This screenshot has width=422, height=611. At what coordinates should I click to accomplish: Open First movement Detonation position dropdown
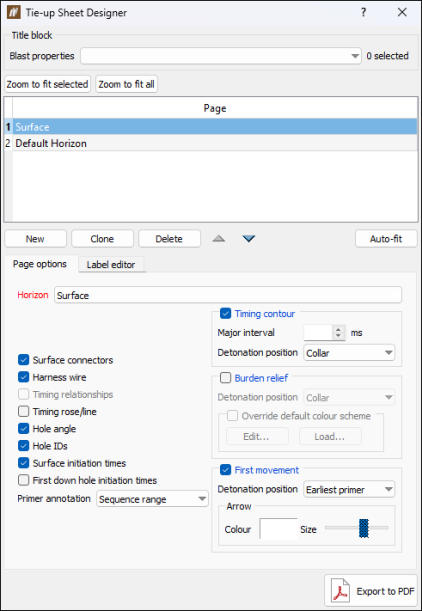(x=349, y=489)
